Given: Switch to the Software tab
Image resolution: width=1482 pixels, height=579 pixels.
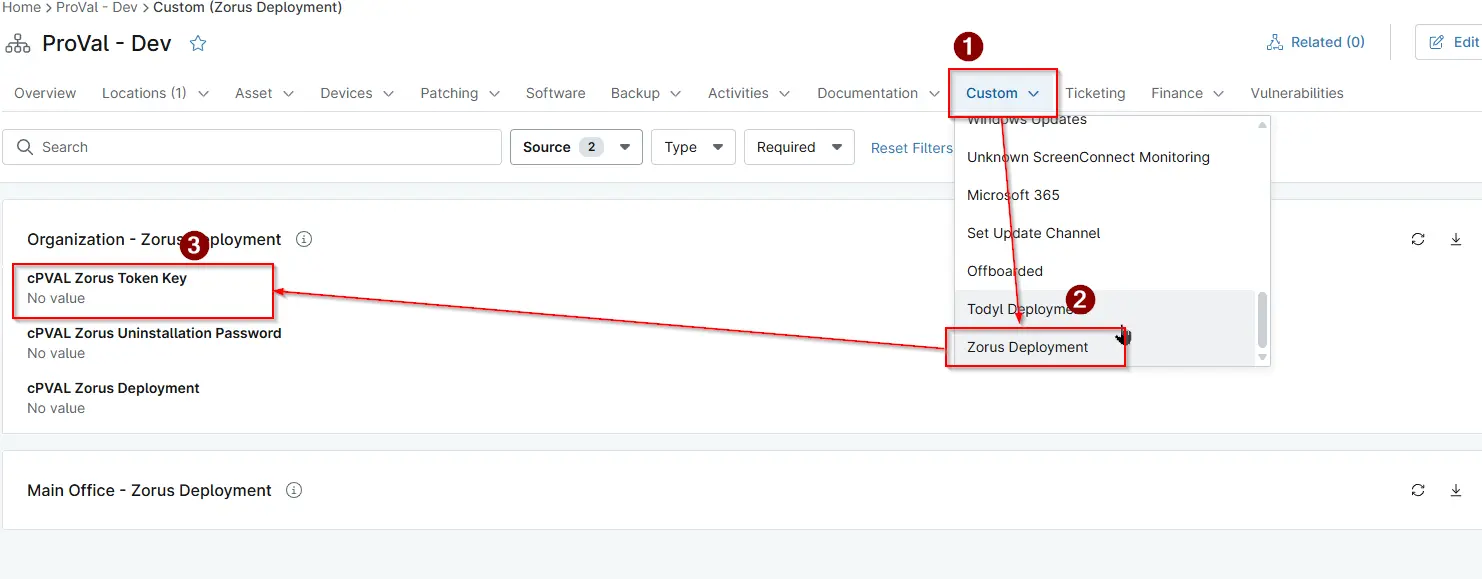Looking at the screenshot, I should (555, 93).
